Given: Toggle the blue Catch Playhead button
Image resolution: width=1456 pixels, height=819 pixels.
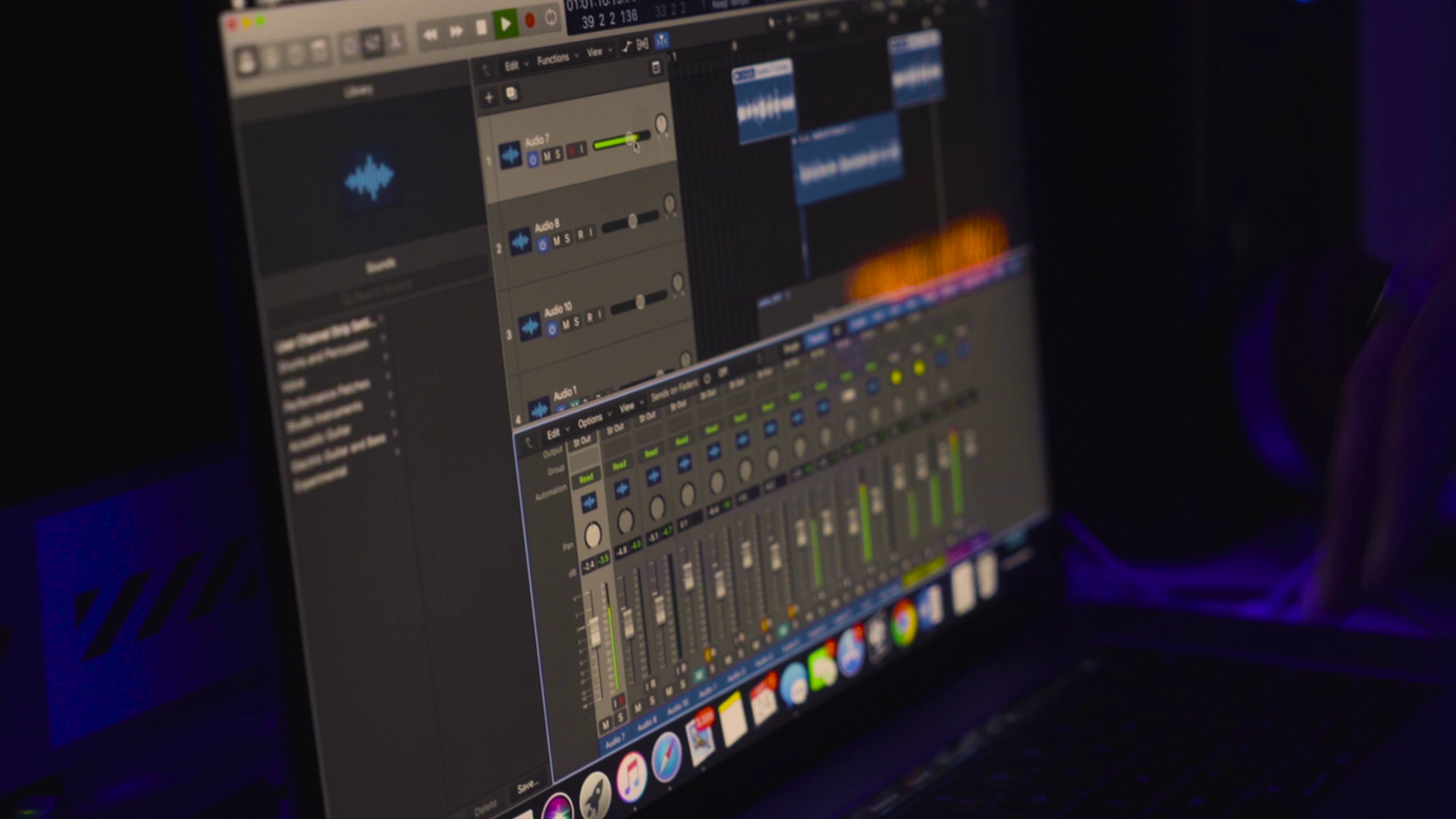Looking at the screenshot, I should 661,39.
